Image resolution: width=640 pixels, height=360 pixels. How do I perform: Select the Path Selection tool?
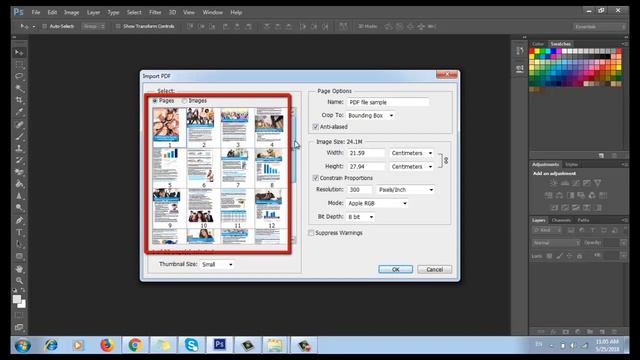[x=19, y=244]
